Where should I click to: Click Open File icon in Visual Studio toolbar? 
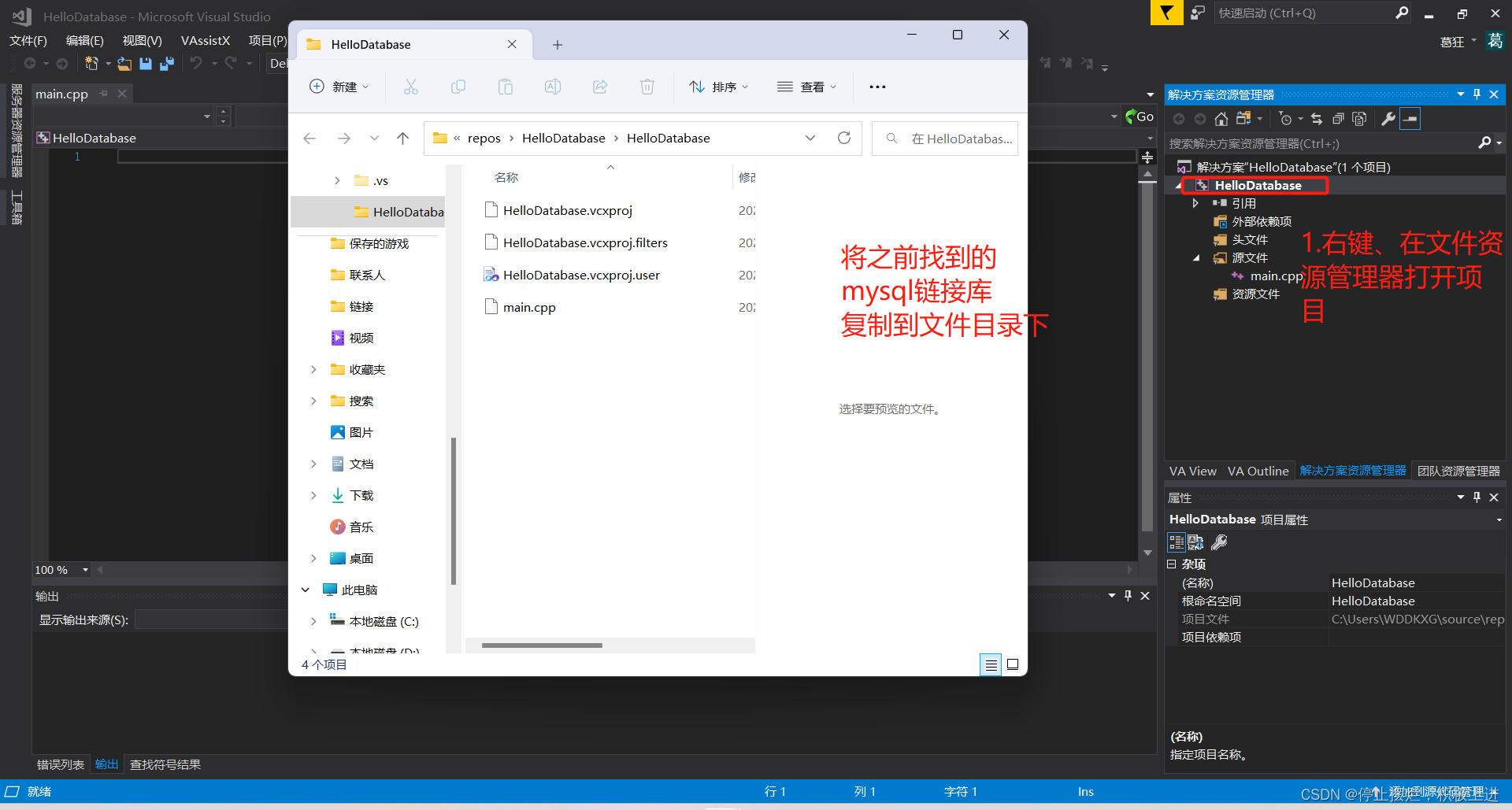(x=124, y=64)
